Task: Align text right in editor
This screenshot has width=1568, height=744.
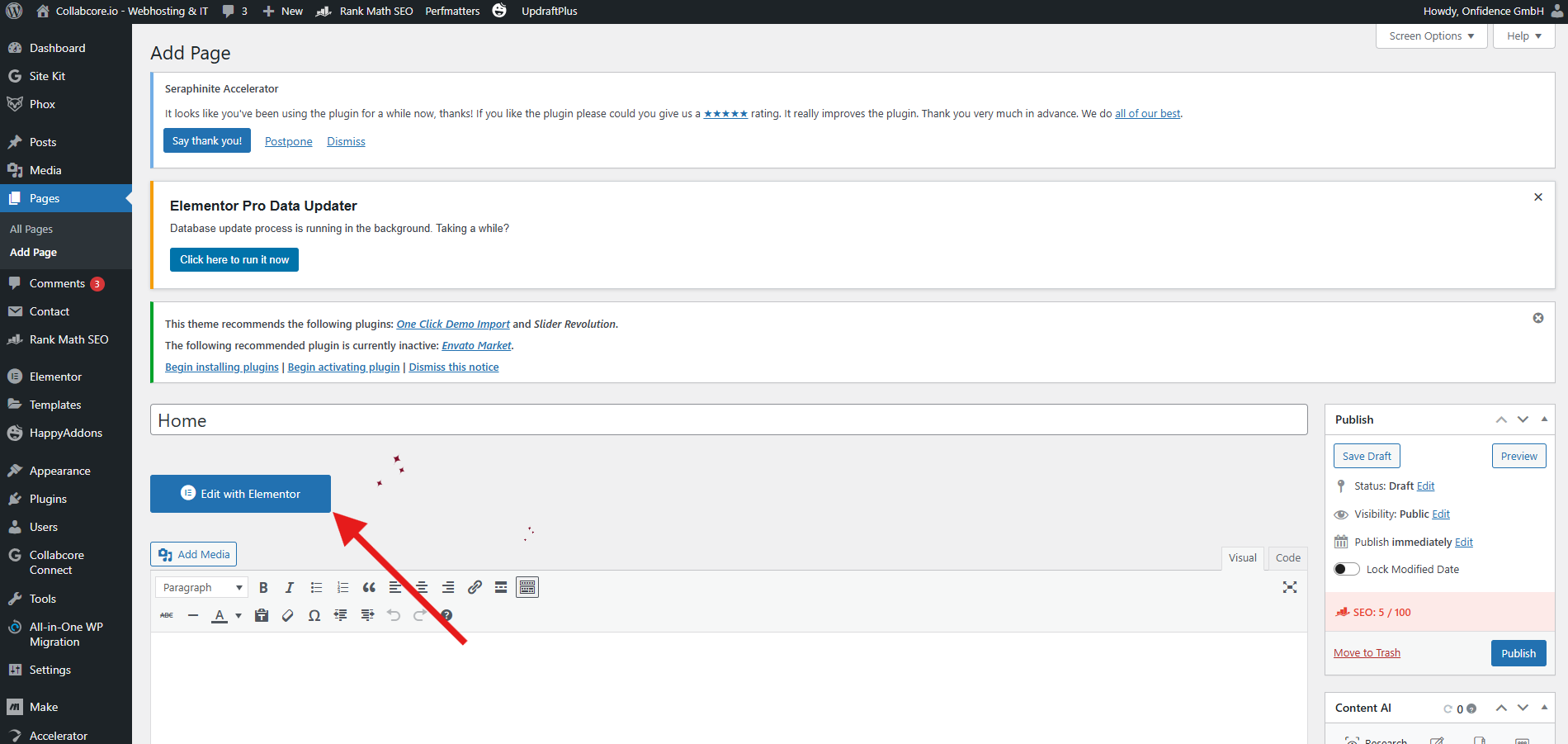Action: coord(448,588)
